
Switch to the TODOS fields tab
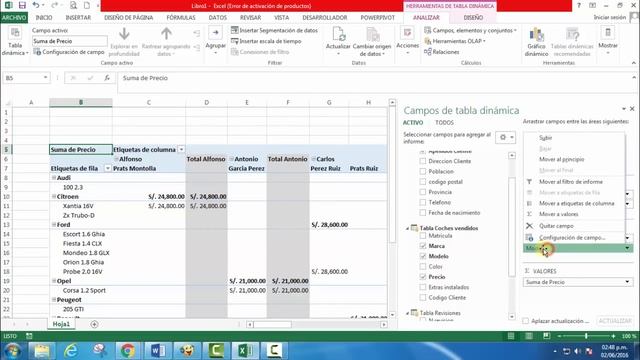(444, 122)
